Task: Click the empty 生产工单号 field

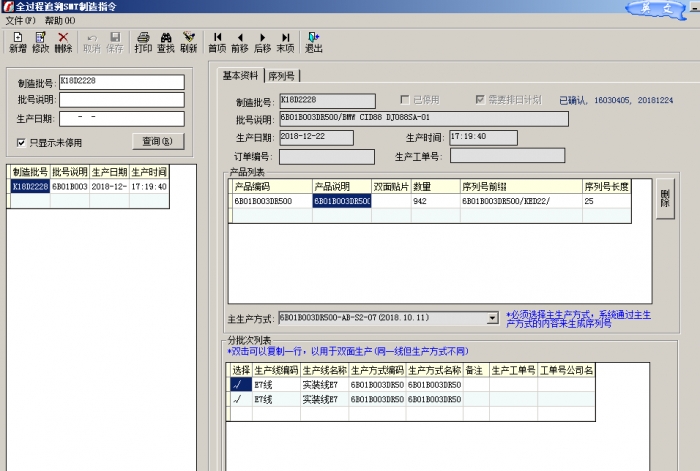Action: tap(508, 155)
